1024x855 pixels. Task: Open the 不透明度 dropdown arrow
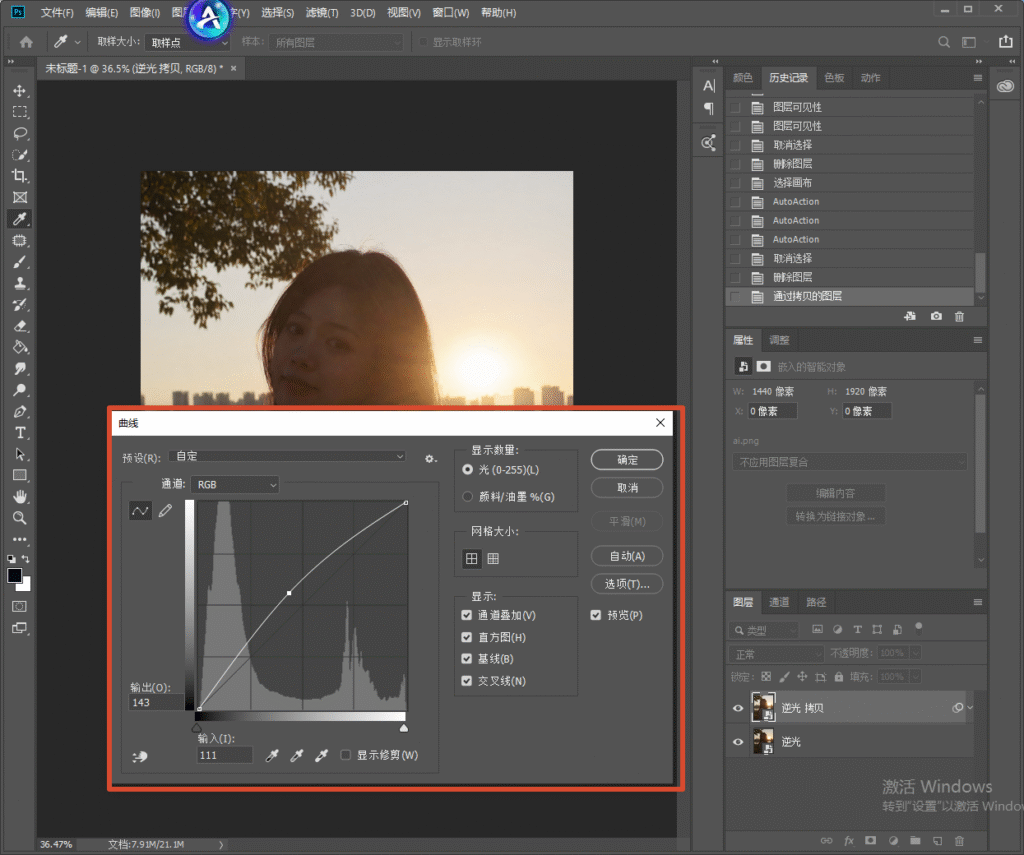pos(916,653)
